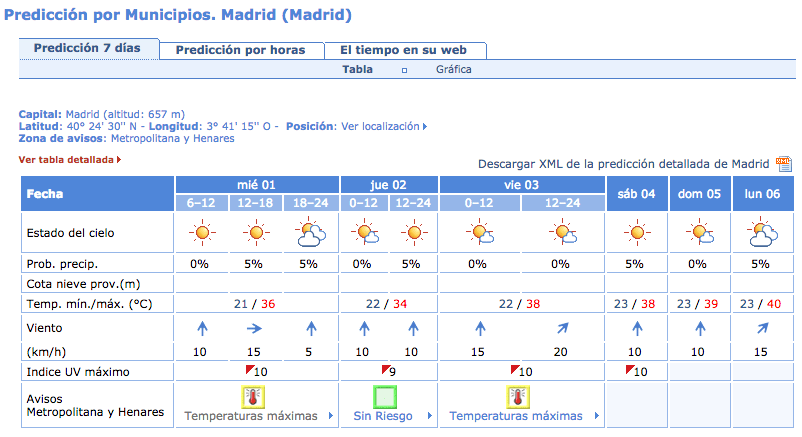Screen dimensions: 802x437
Task: Expand Ver localización arrow
Action: point(425,126)
